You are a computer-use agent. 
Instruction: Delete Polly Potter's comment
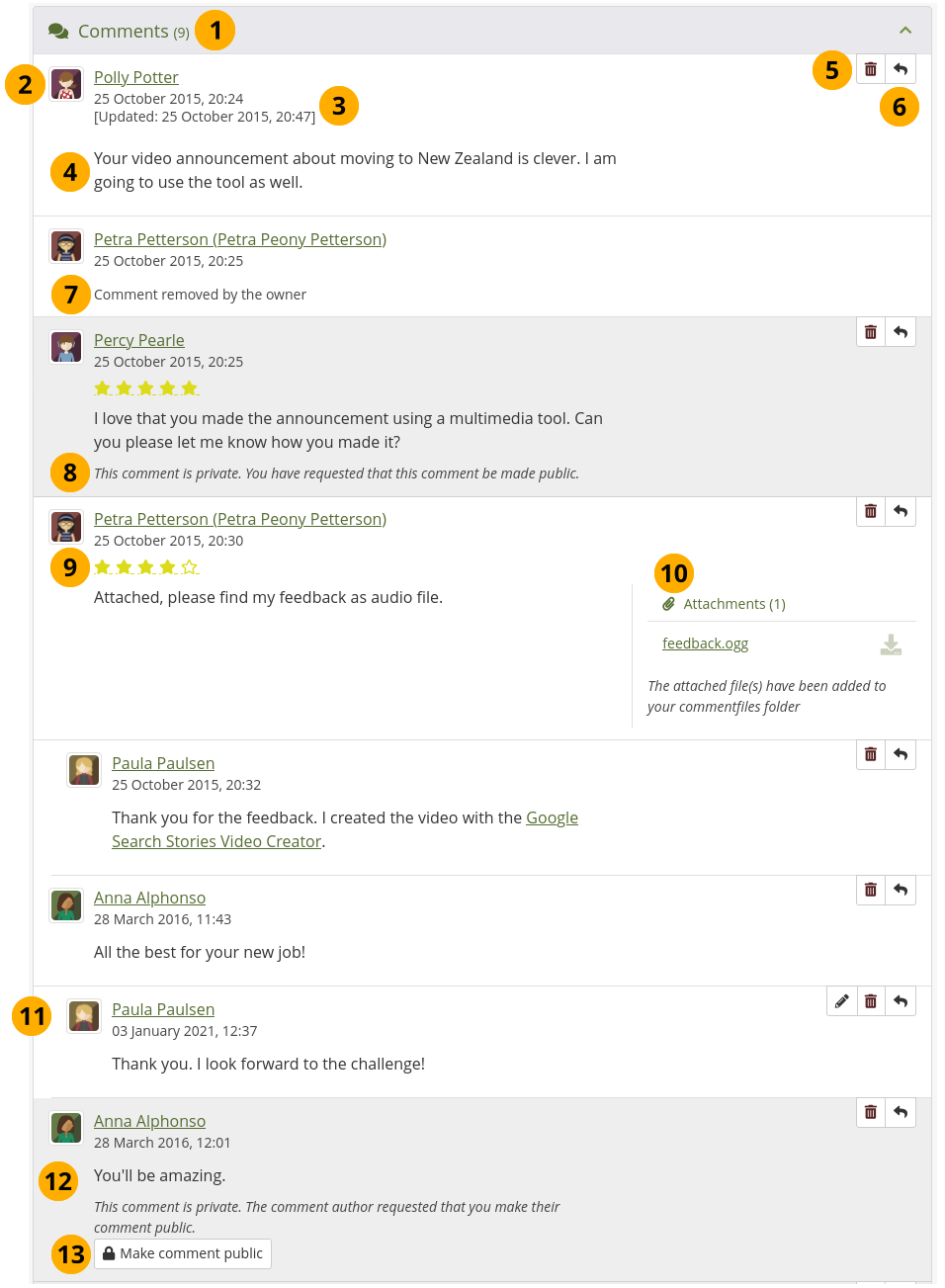point(871,69)
